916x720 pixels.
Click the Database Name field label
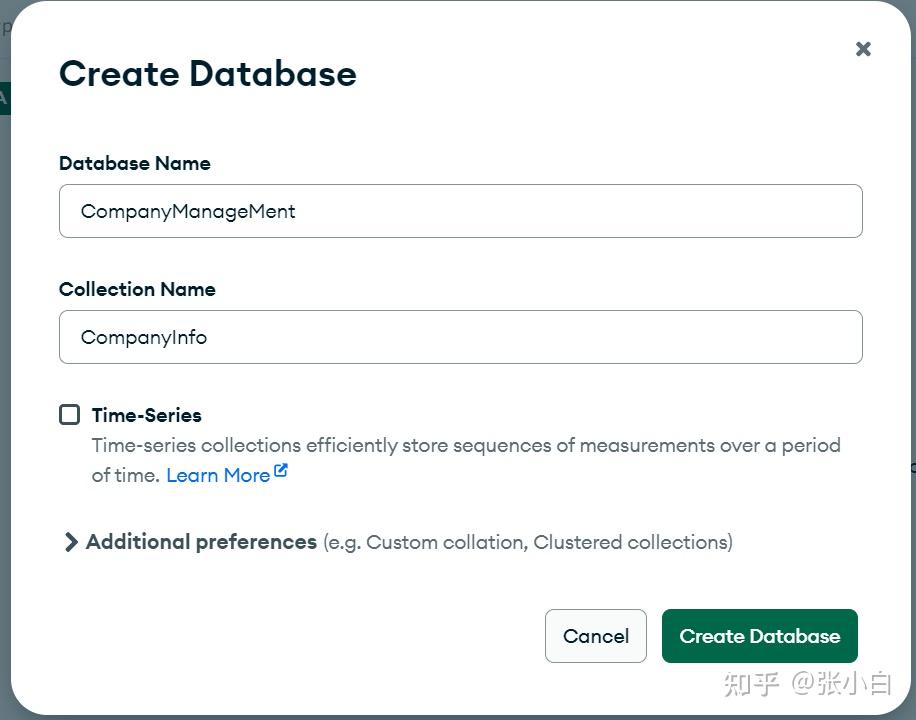[x=134, y=163]
